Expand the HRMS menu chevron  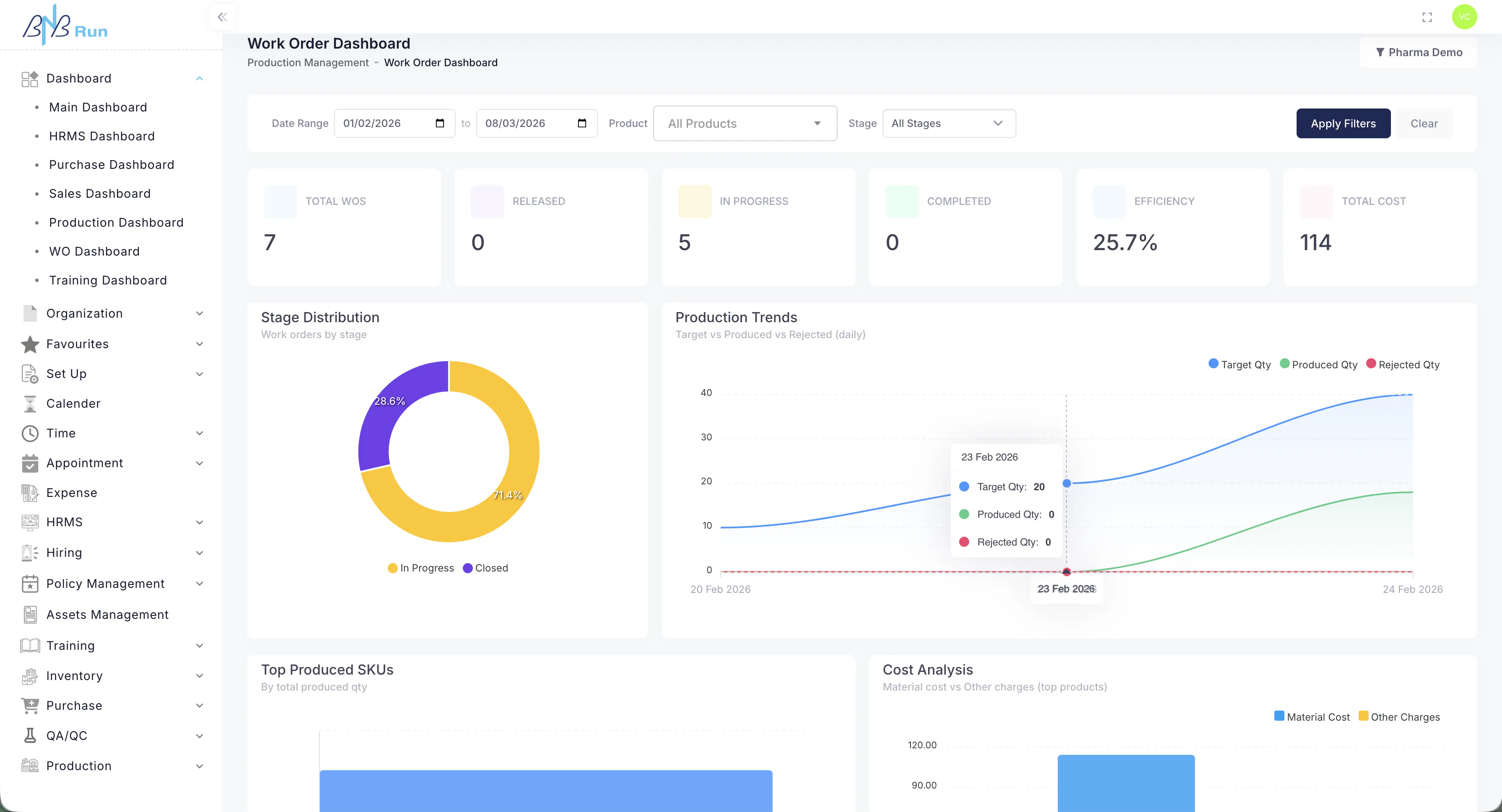click(200, 522)
